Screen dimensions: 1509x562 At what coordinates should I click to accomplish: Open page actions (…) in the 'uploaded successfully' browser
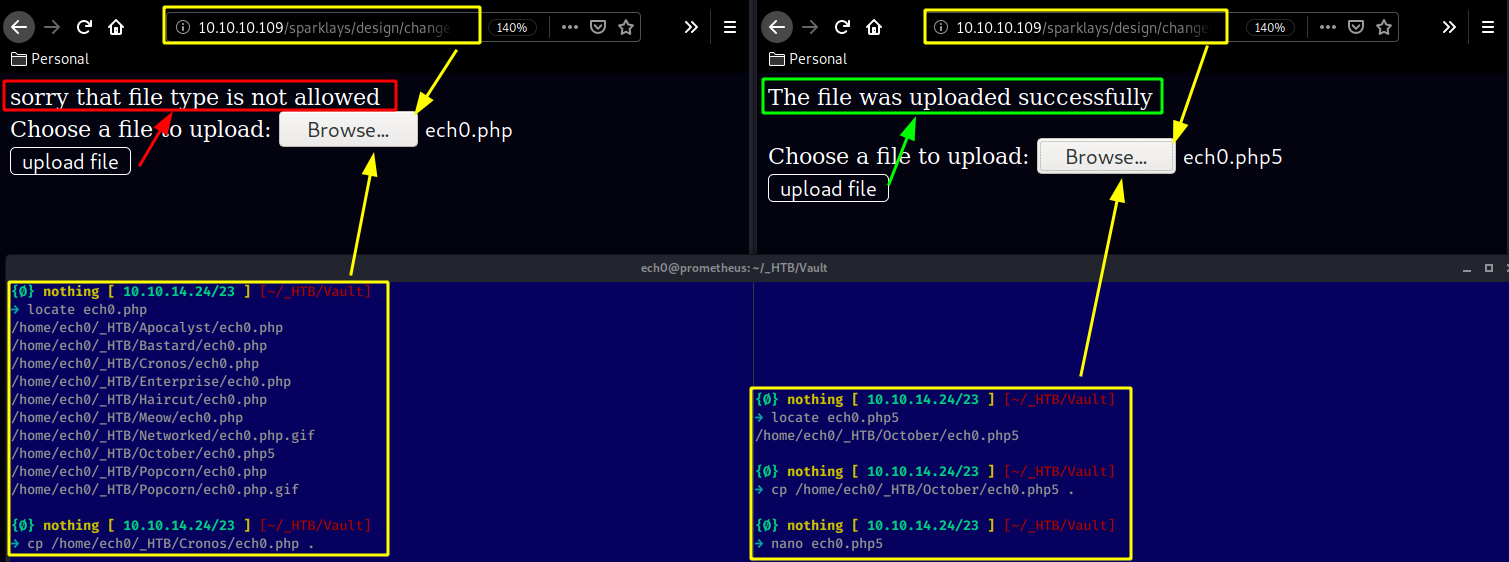coord(1328,27)
